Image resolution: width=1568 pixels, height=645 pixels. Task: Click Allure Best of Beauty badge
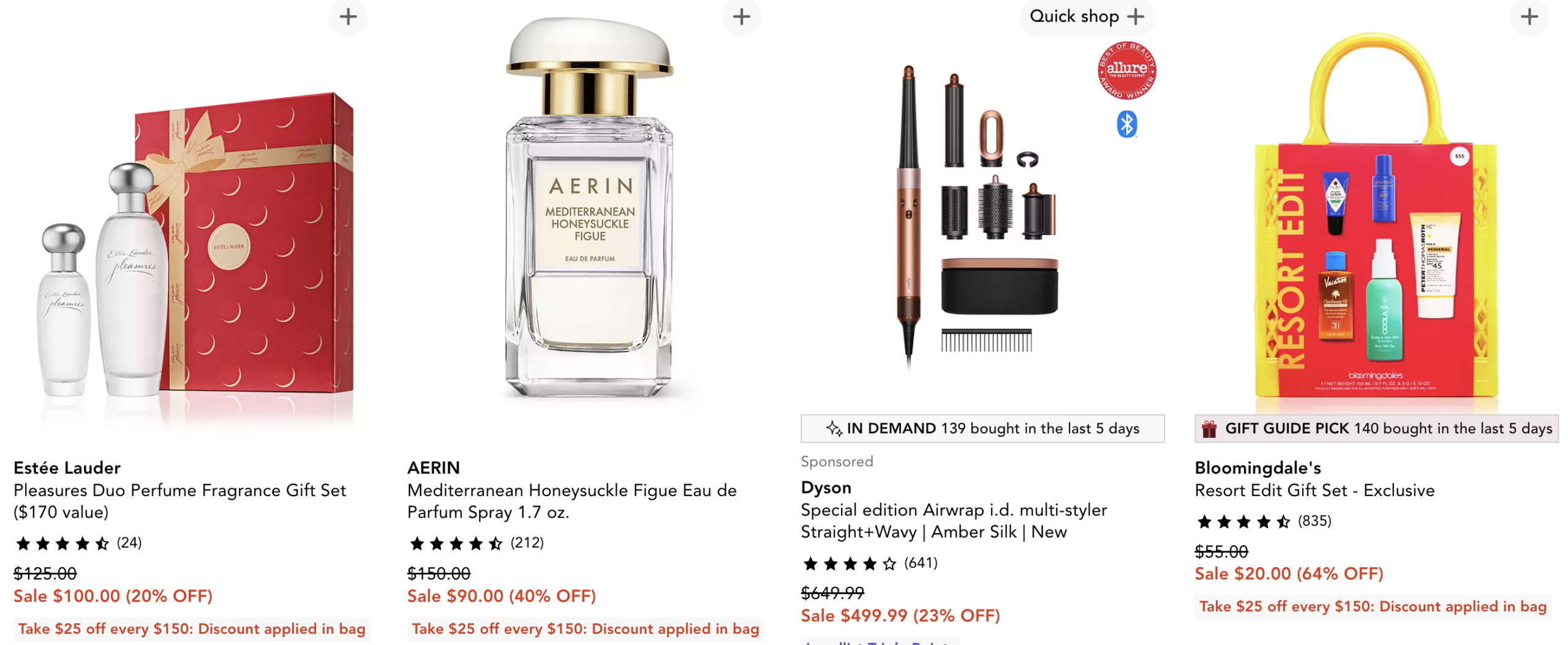(x=1126, y=70)
